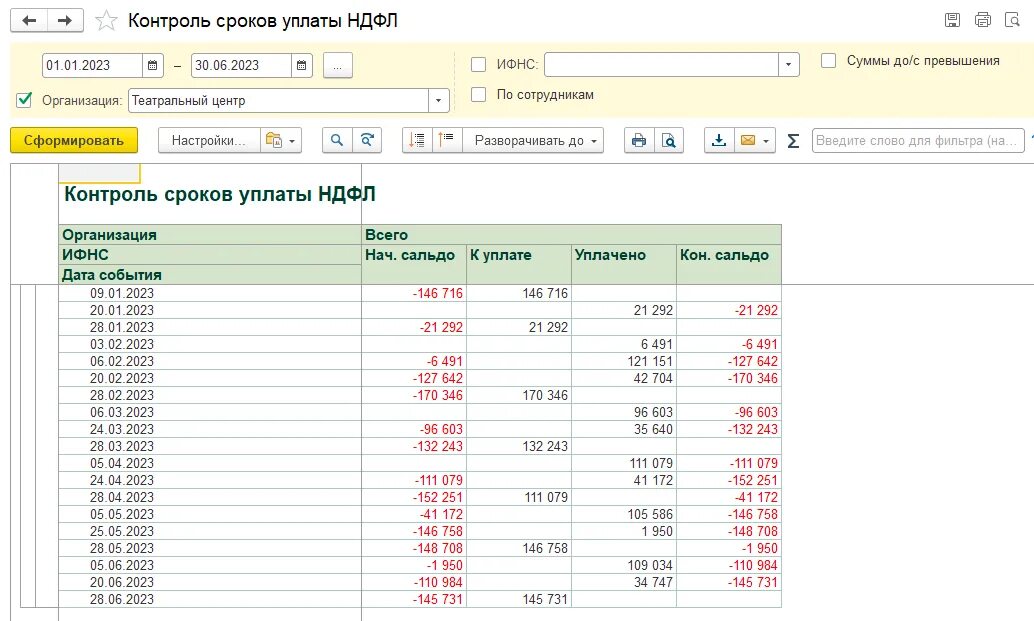Image resolution: width=1034 pixels, height=621 pixels.
Task: Check the По сотрудникам option
Action: pyautogui.click(x=479, y=94)
